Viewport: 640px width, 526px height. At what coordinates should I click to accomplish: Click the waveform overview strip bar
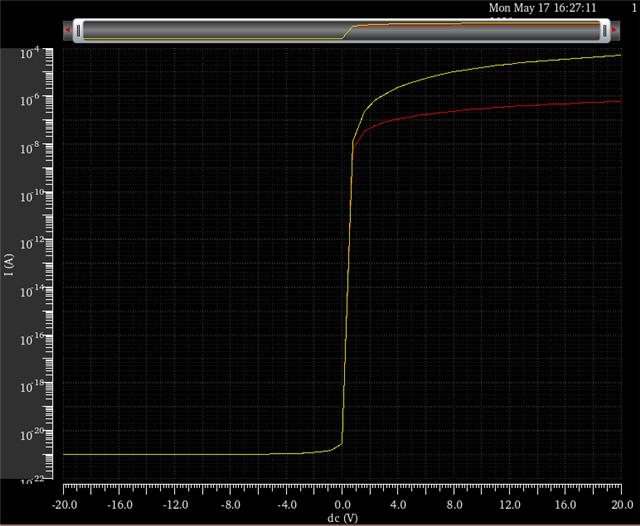click(341, 31)
